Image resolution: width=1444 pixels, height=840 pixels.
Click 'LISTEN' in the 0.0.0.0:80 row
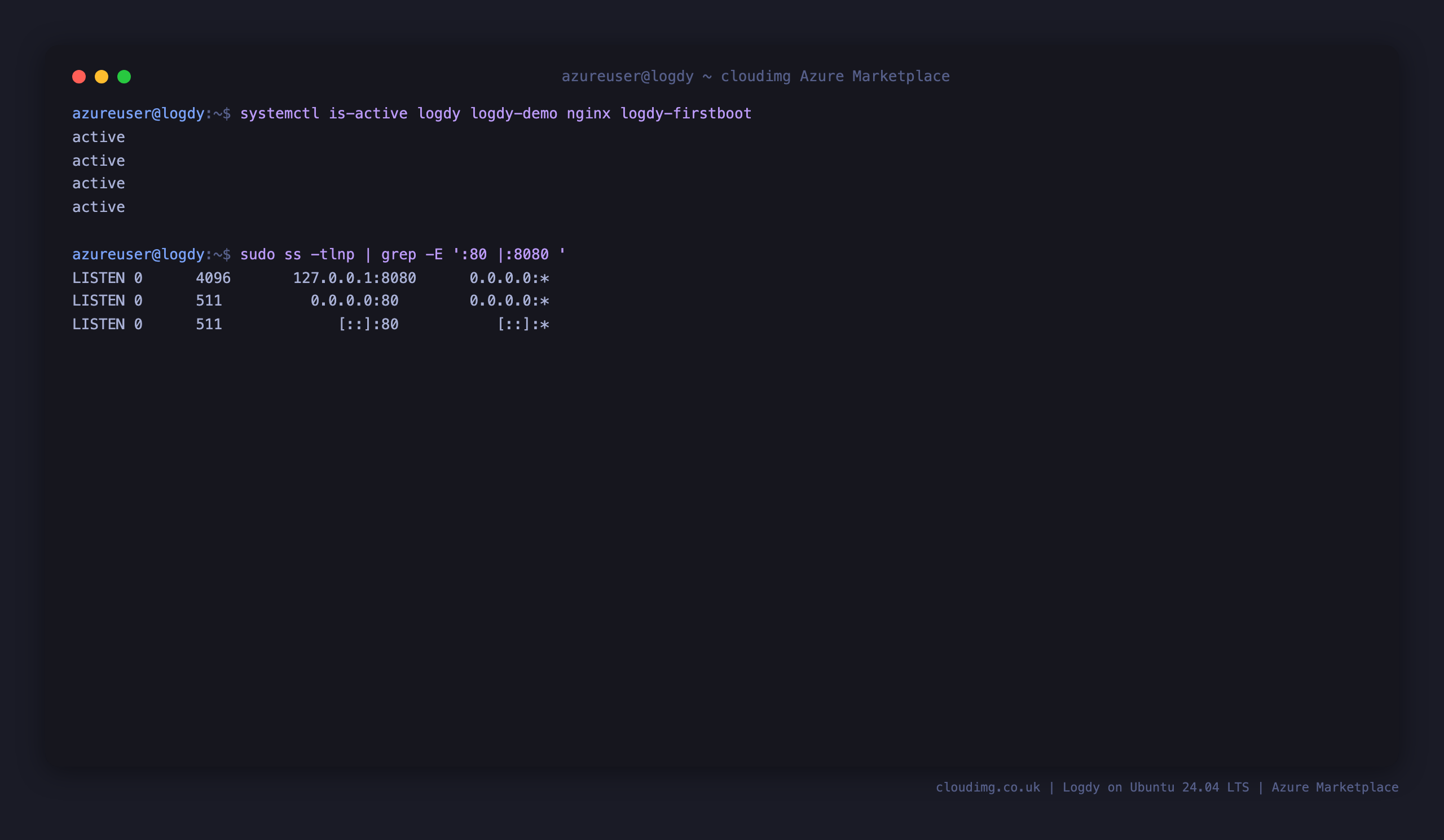99,300
